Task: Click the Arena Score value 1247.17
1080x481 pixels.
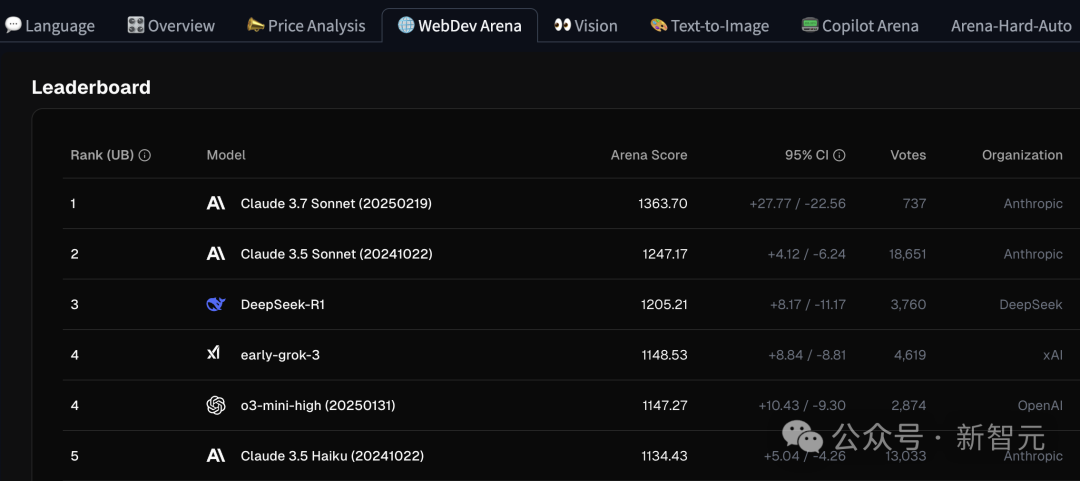Action: (x=665, y=254)
